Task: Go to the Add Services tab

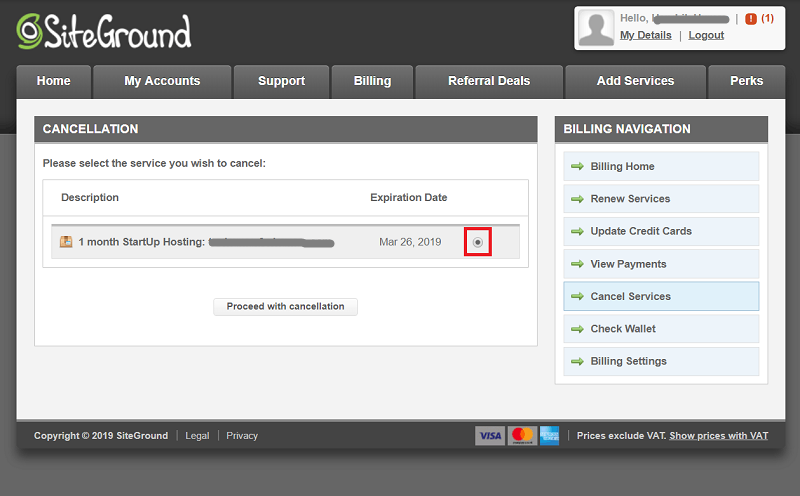Action: pyautogui.click(x=635, y=81)
